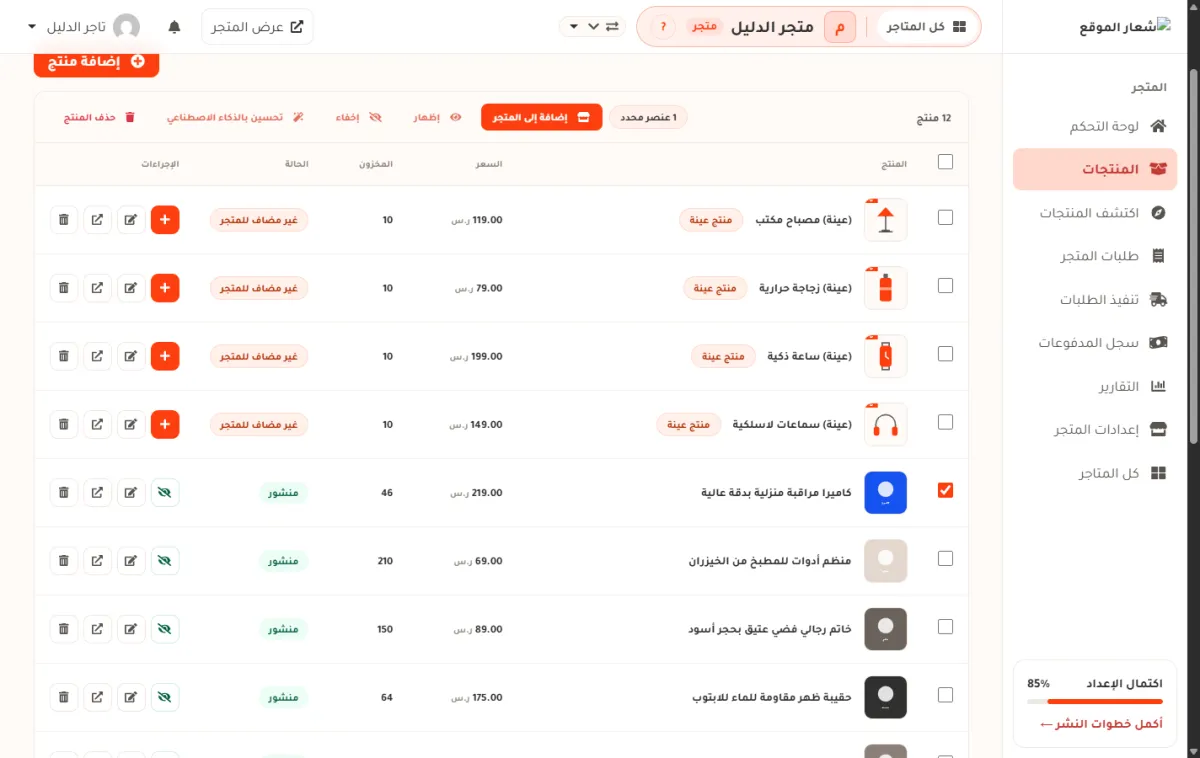The height and width of the screenshot is (758, 1200).
Task: Open Payments Log (سجل المدفوعات) in sidebar
Action: pos(1095,342)
